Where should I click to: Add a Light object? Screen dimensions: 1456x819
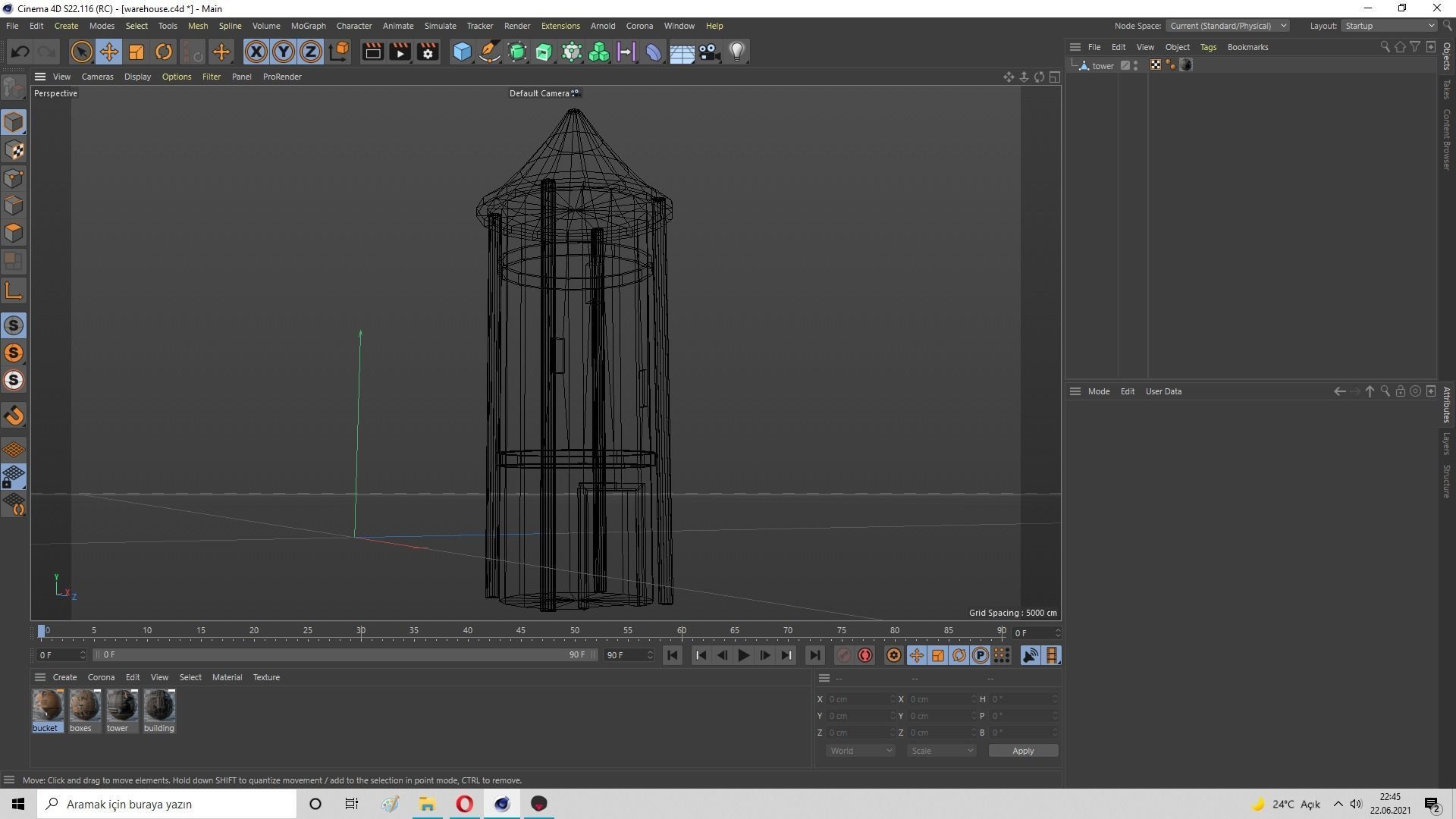click(736, 52)
